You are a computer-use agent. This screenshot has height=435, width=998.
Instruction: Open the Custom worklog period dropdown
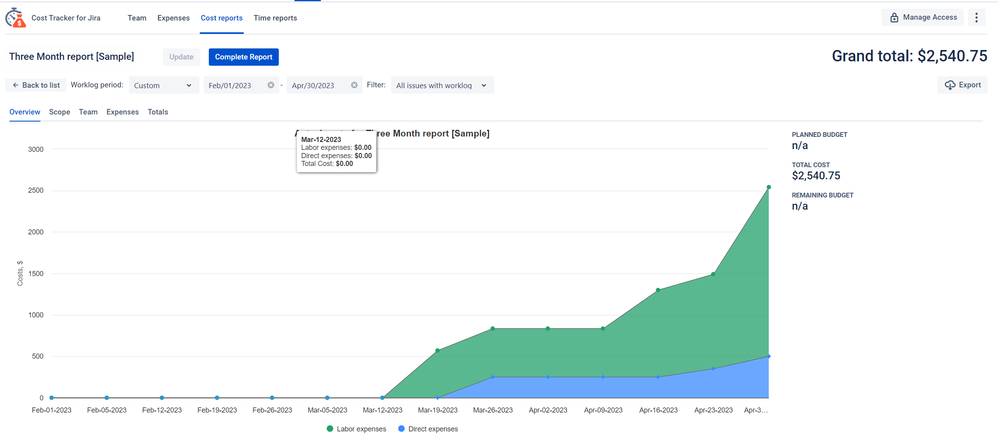click(164, 85)
